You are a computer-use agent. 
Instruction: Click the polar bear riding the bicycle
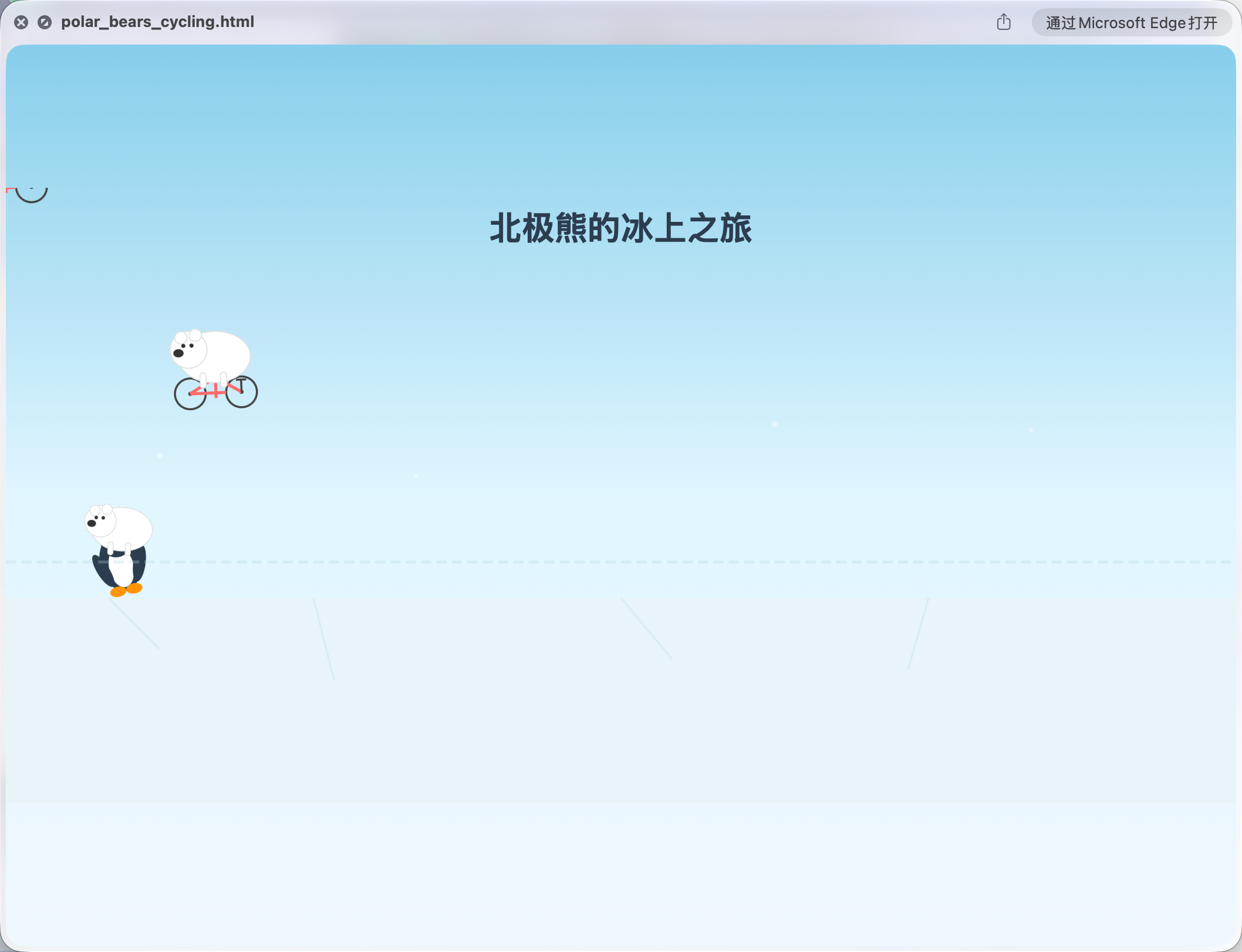[x=214, y=369]
